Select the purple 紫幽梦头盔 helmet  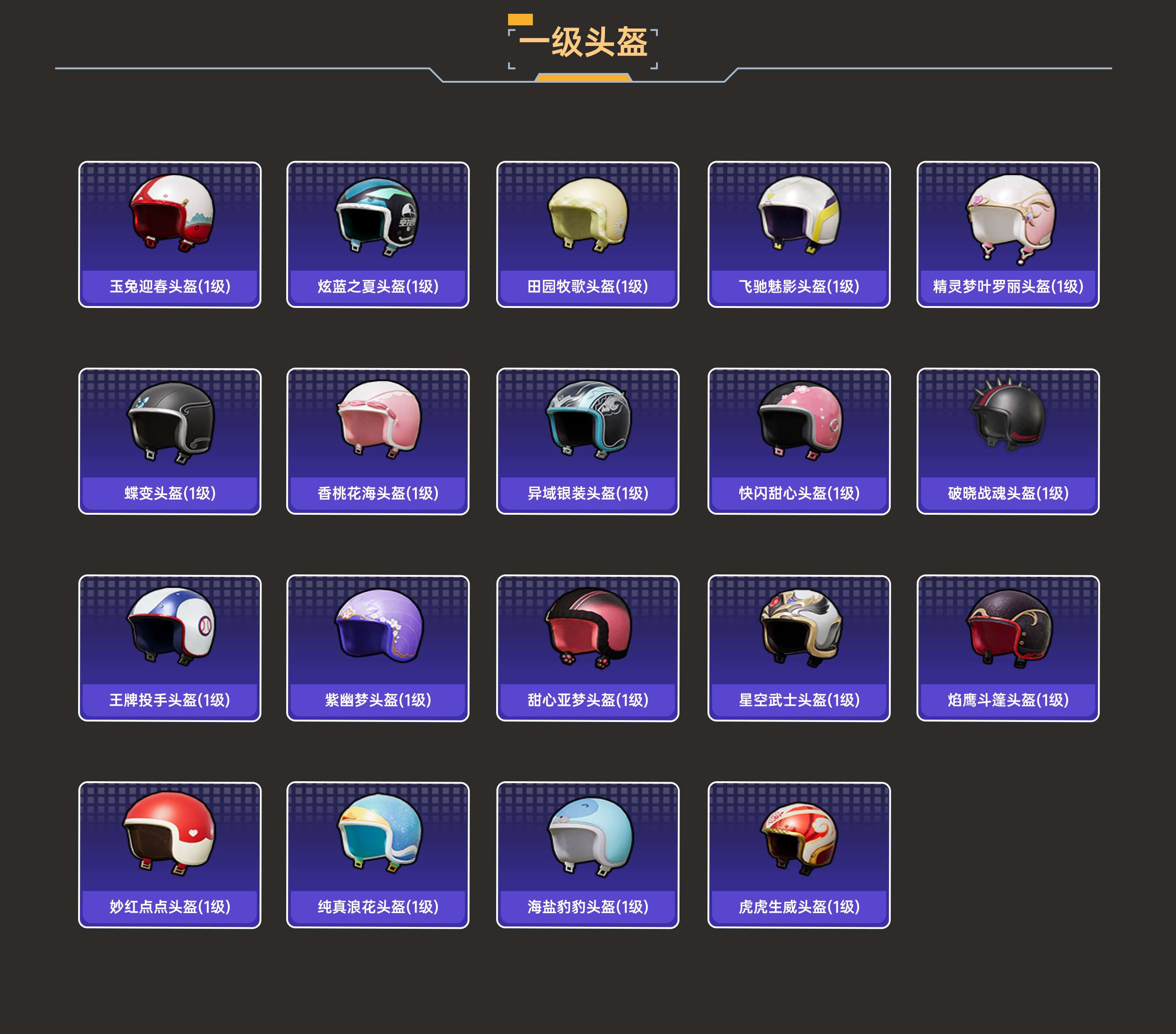[379, 626]
